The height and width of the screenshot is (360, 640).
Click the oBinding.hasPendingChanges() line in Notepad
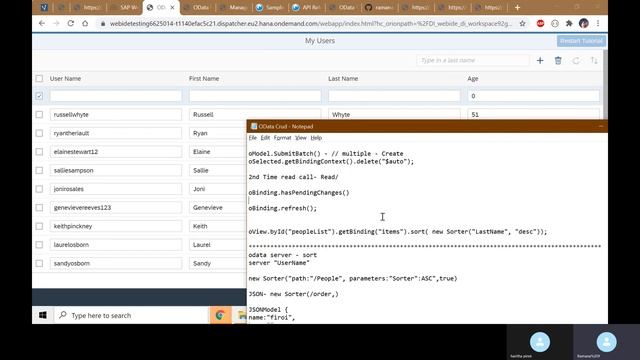tap(299, 193)
